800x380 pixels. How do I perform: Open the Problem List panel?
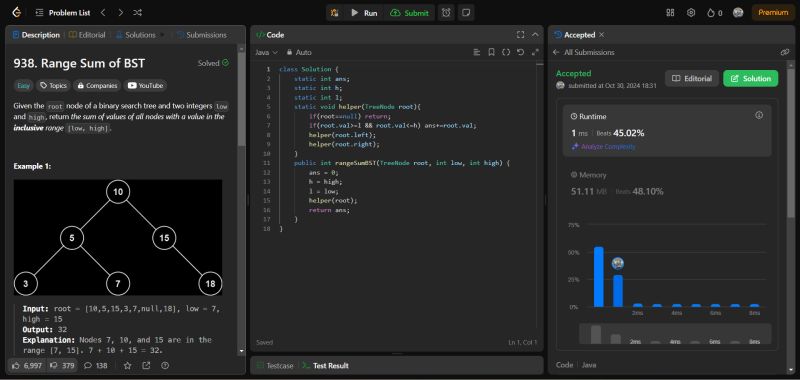[x=63, y=13]
